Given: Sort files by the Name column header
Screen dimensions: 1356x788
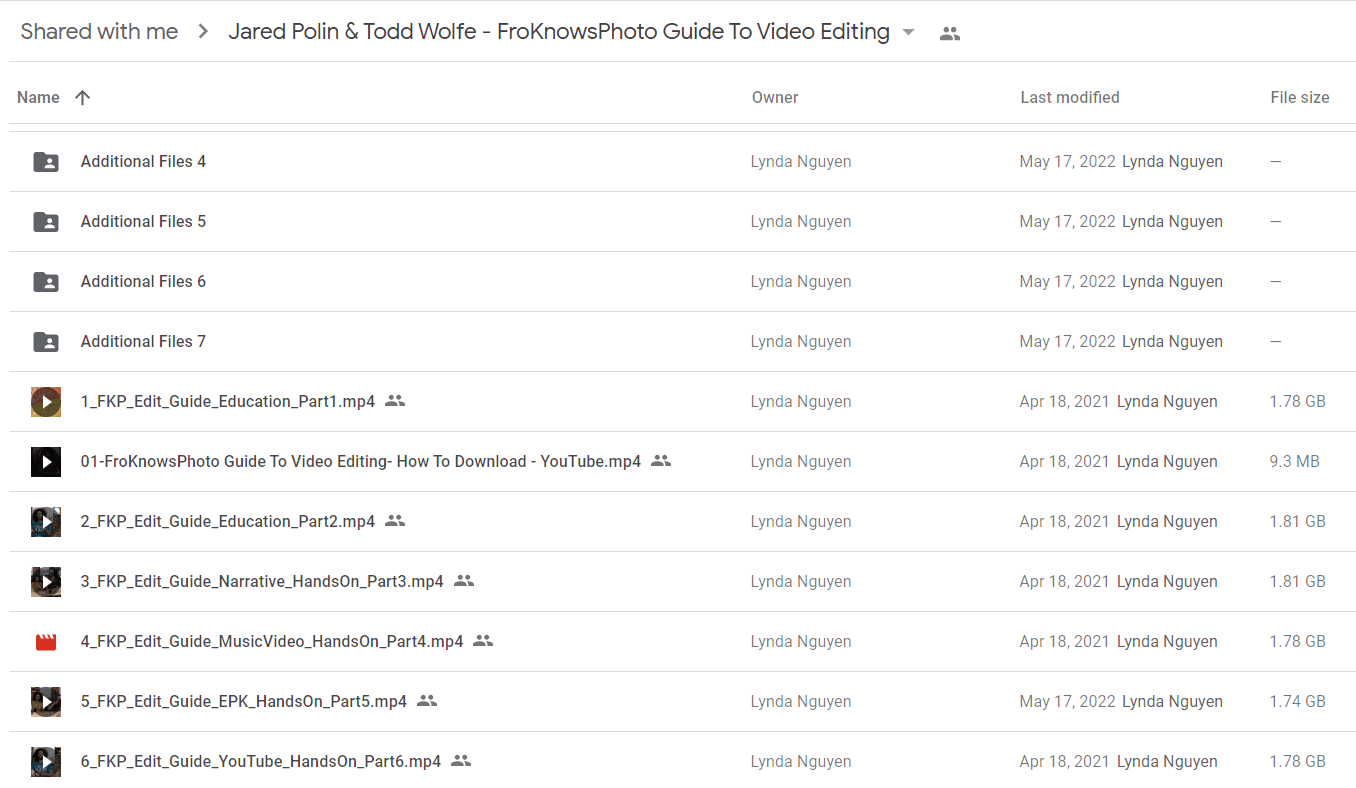Looking at the screenshot, I should tap(38, 97).
